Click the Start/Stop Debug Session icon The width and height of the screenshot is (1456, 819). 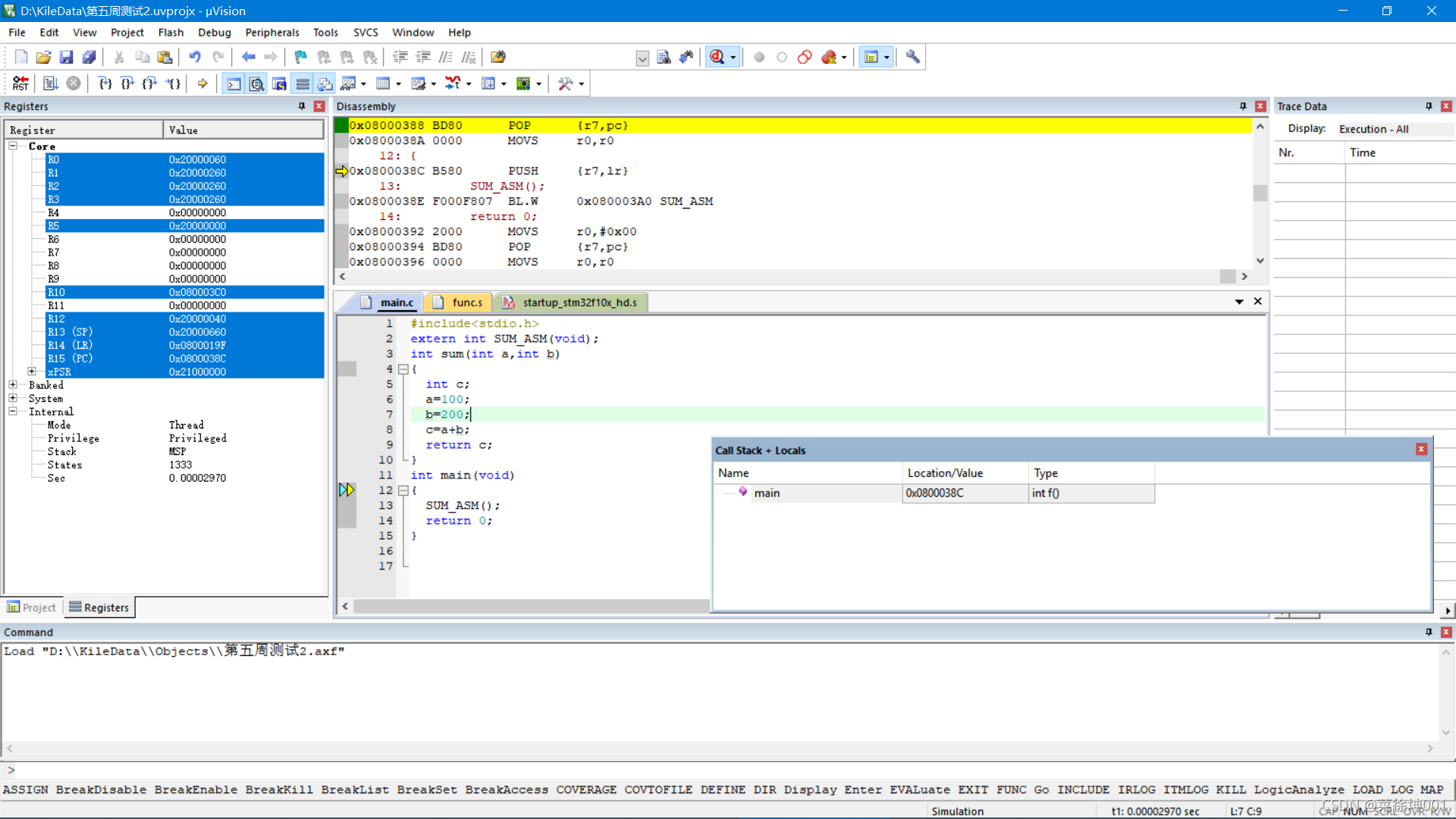click(717, 57)
